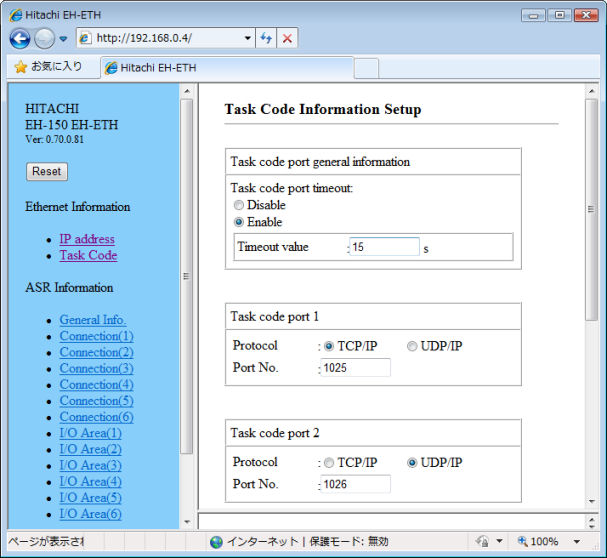Open the zoom level 100% dropdown arrow

pos(578,542)
